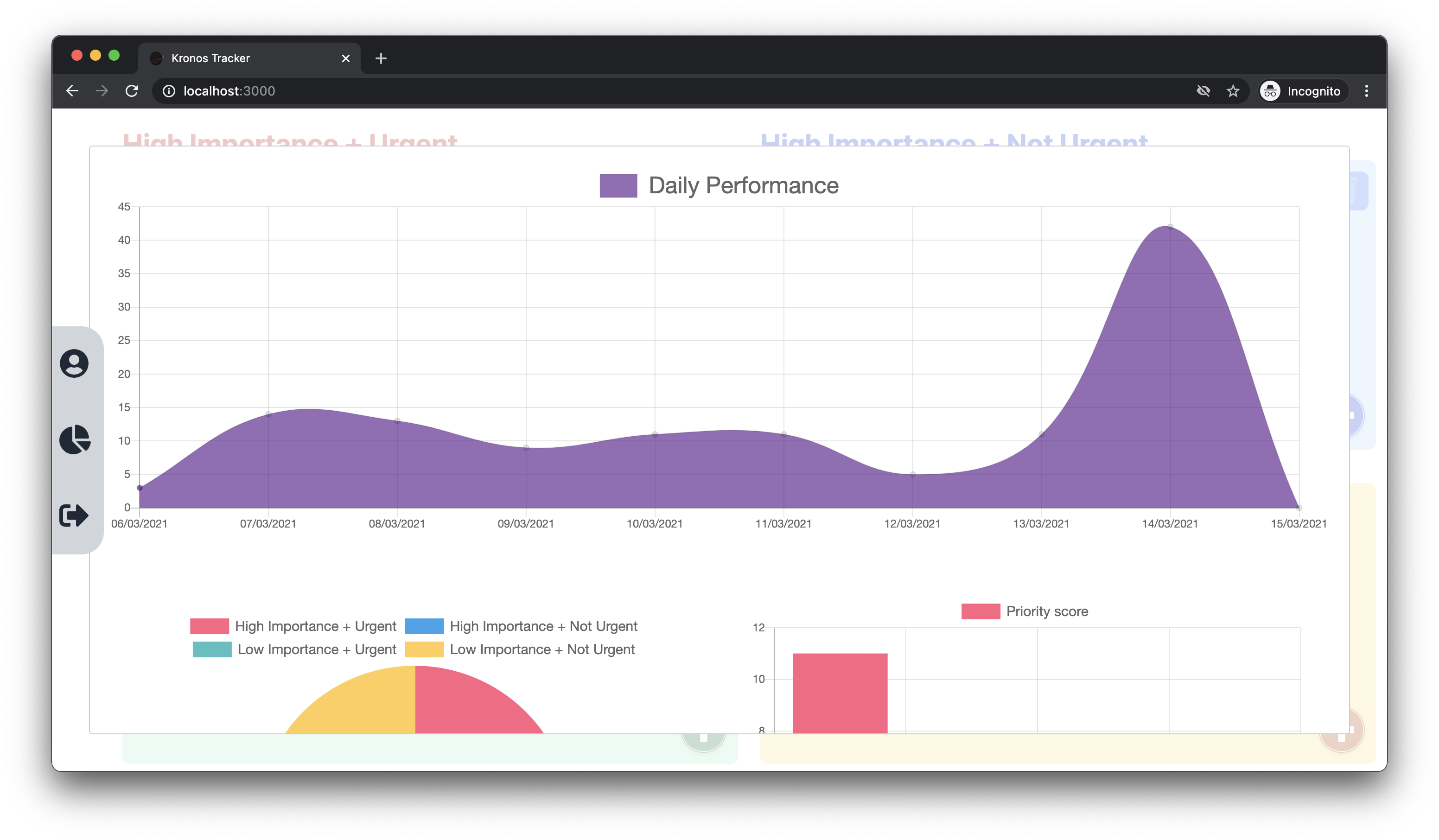Open the browser three-dot menu
Image resolution: width=1439 pixels, height=840 pixels.
1367,91
